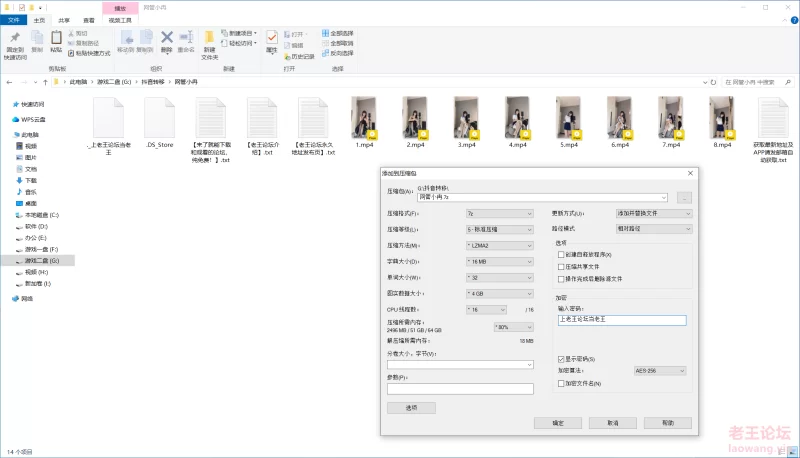Viewport: 800px width, 458px height.
Task: Select the .DS_Store file
Action: coord(160,123)
